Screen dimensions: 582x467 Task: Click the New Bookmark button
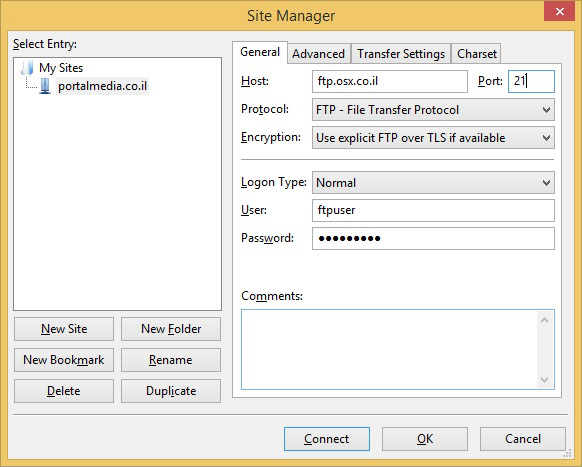(x=64, y=360)
